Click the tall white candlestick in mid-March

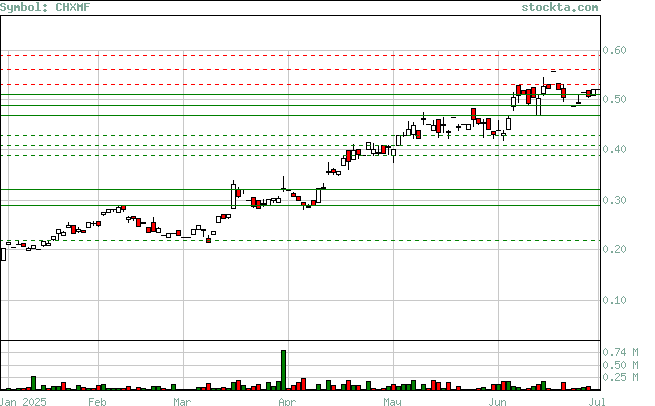234,196
